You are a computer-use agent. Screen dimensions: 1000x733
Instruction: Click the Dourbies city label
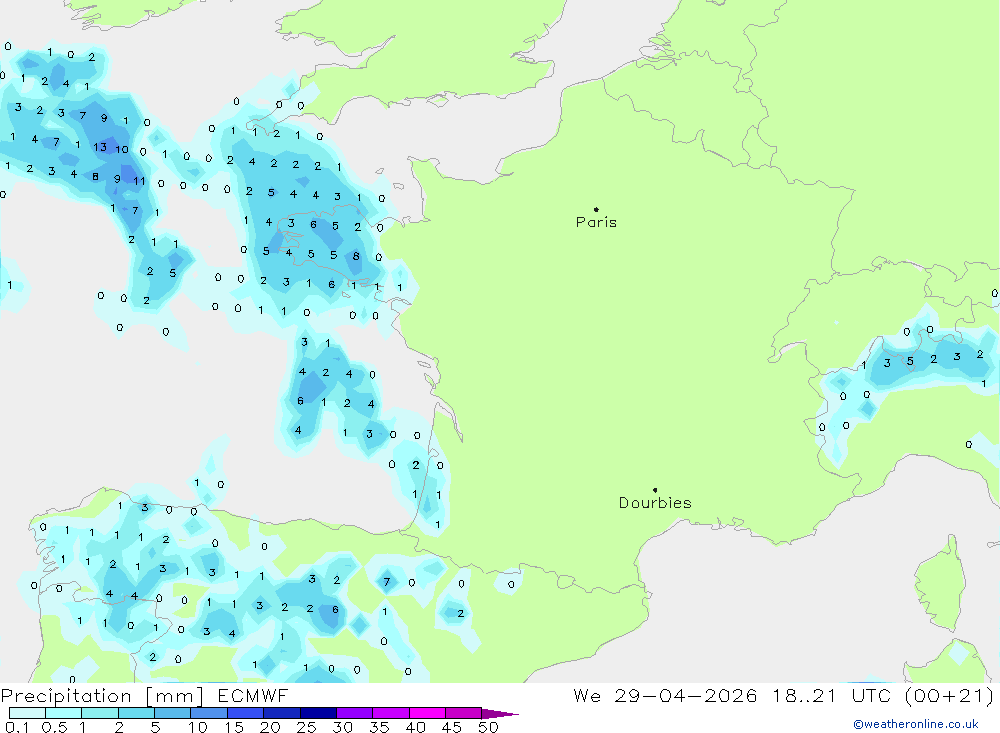pyautogui.click(x=655, y=503)
